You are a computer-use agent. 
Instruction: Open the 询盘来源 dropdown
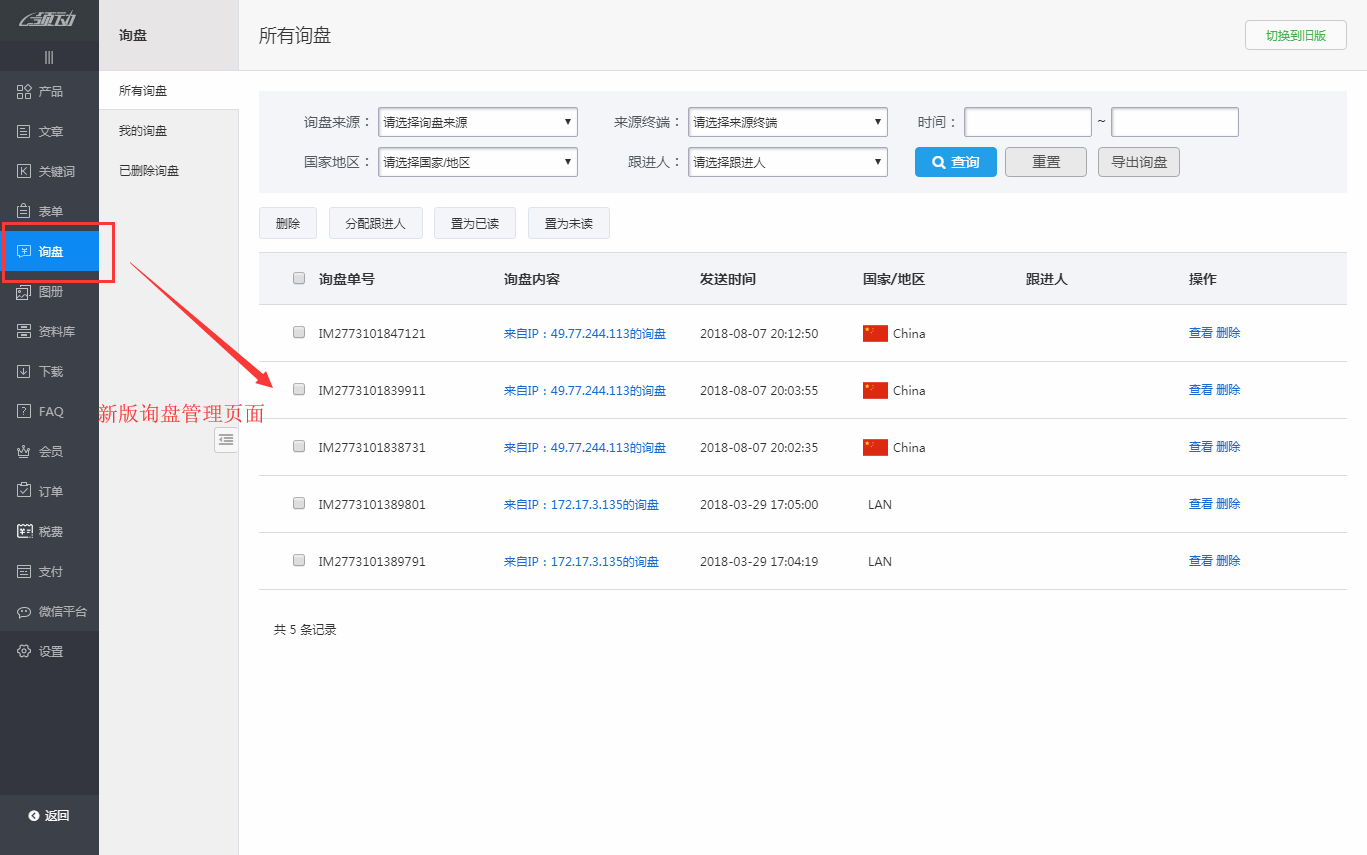coord(477,121)
